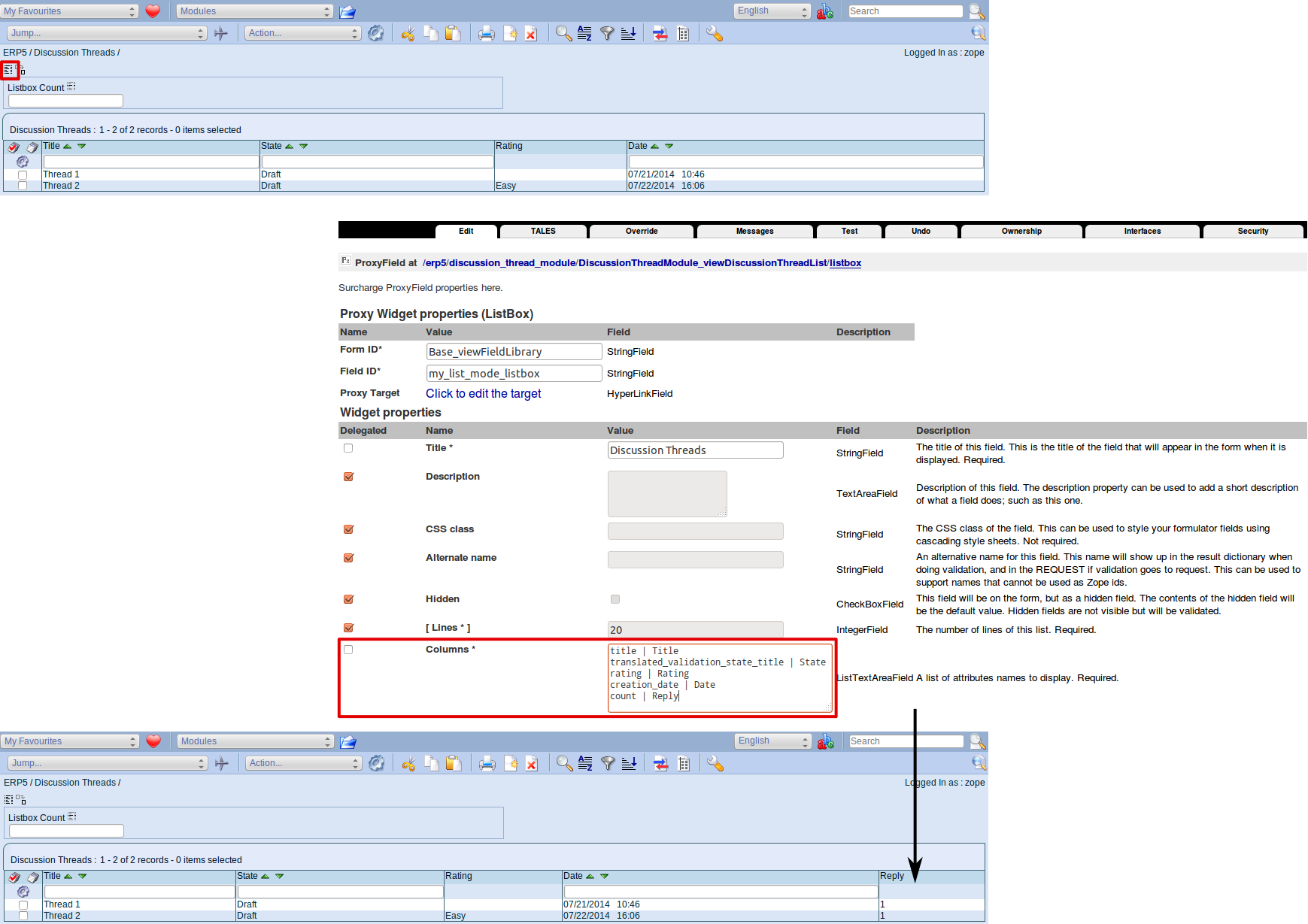
Task: Click the striped sheet icon before the wrench, bottom toolbar
Action: click(x=684, y=763)
